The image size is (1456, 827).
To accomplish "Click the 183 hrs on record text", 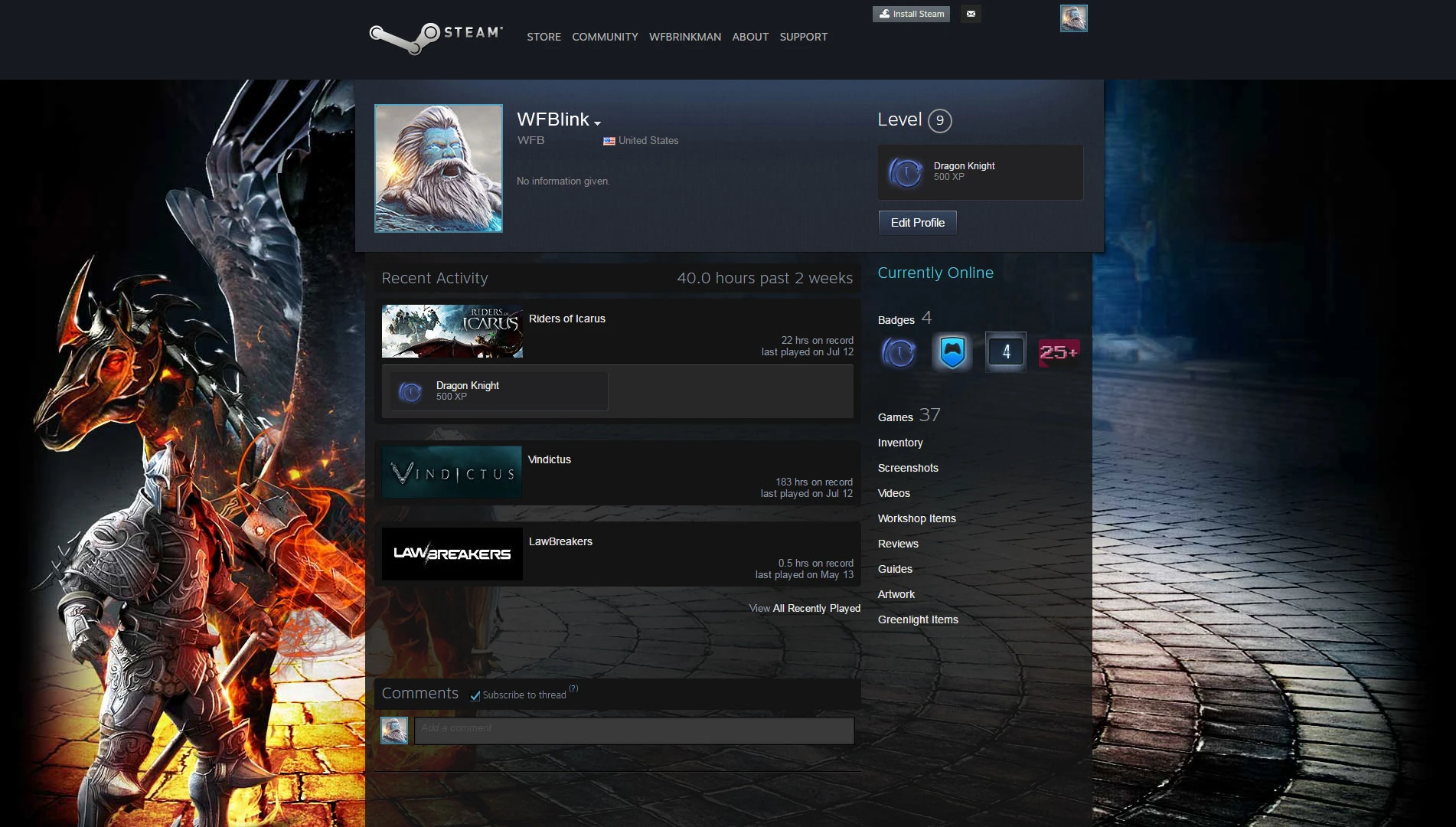I will pos(814,482).
